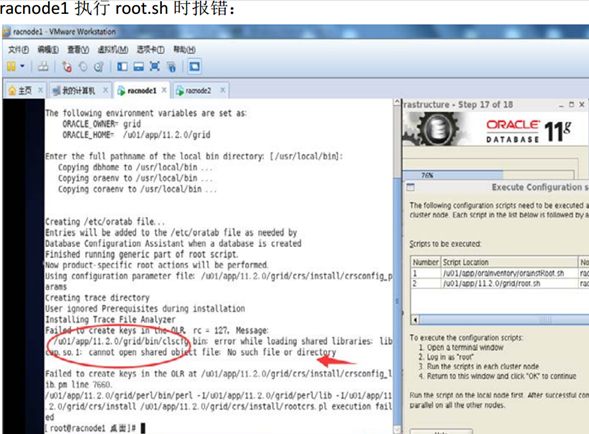Click the Send Ctrl+Alt+Del toolbar icon
The width and height of the screenshot is (589, 434).
point(43,67)
